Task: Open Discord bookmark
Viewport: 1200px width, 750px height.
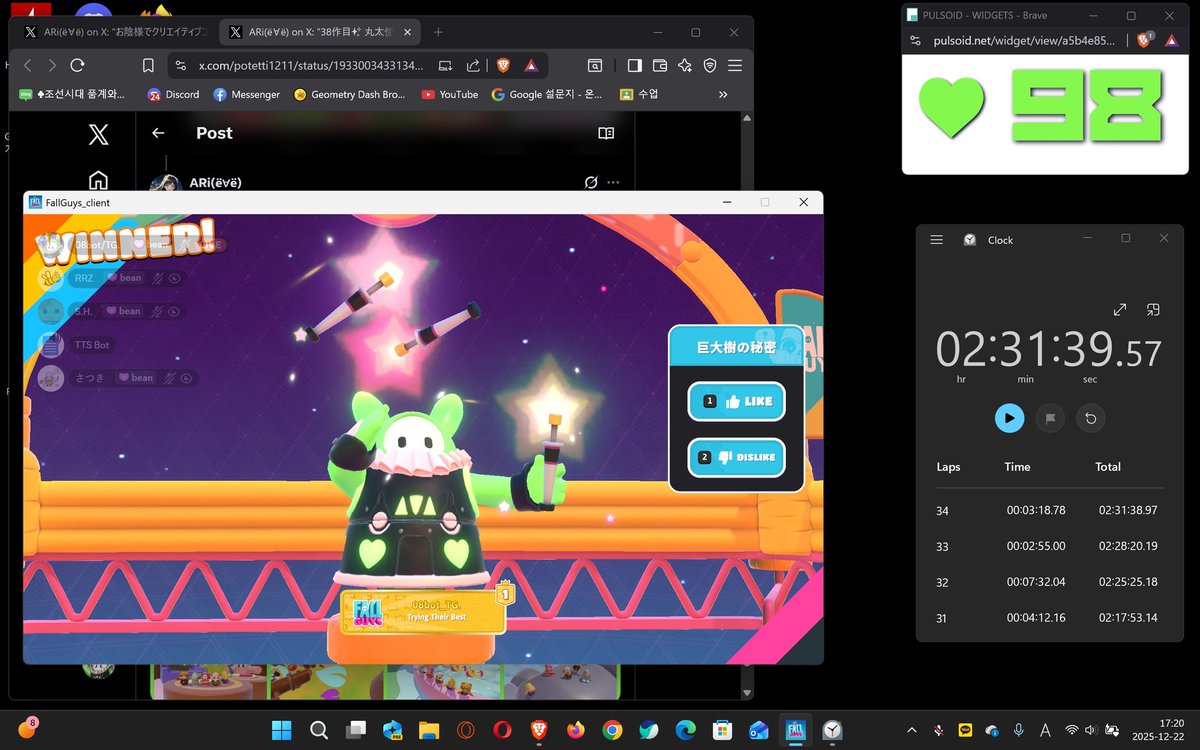Action: pos(173,94)
